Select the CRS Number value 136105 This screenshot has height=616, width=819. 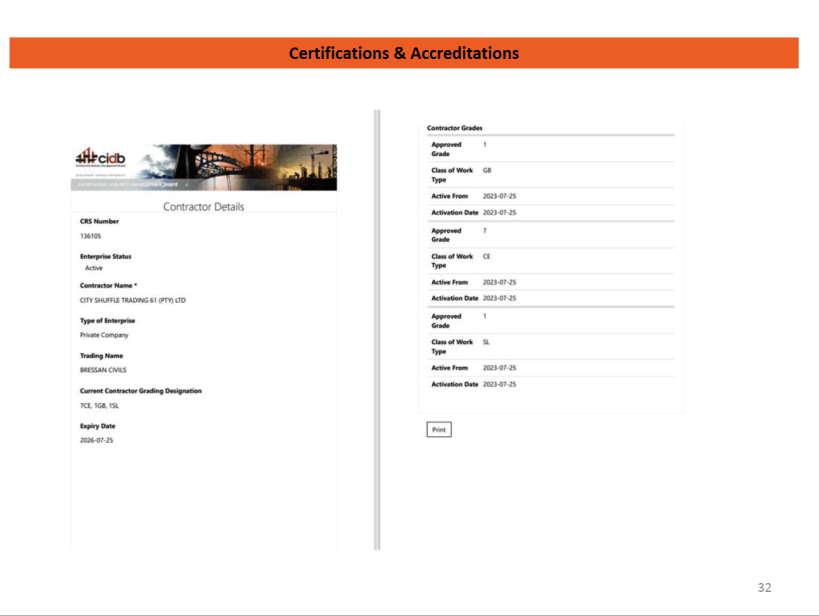(x=91, y=236)
